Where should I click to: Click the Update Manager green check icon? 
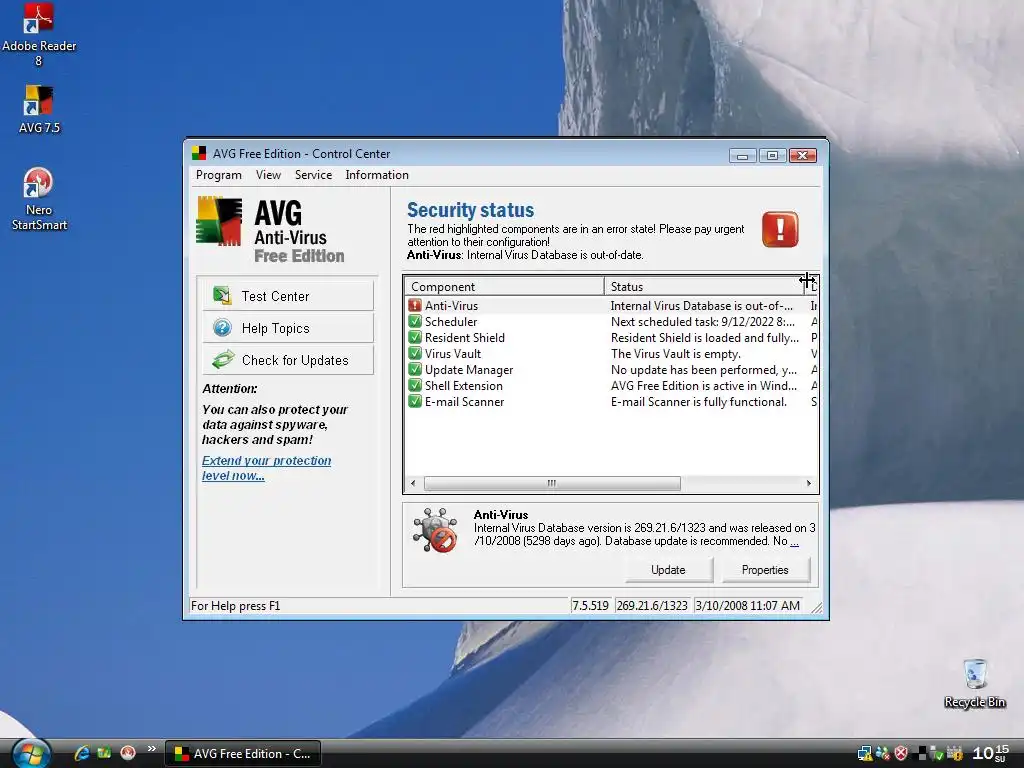pos(415,370)
